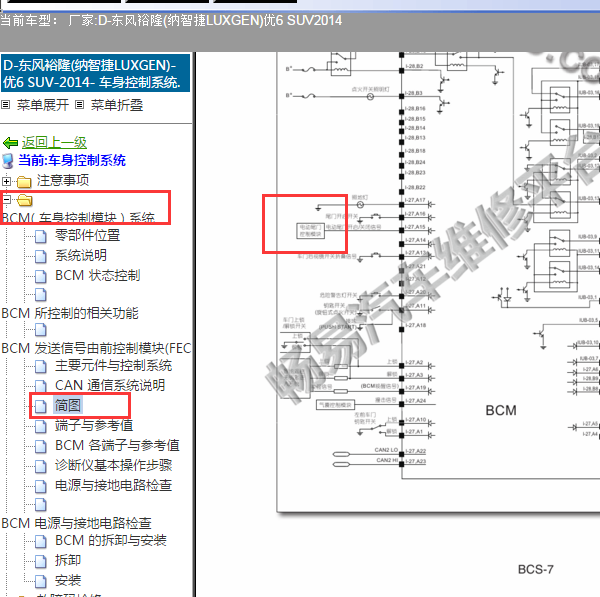Click the 气囊控制模块 box in diagram

point(335,405)
